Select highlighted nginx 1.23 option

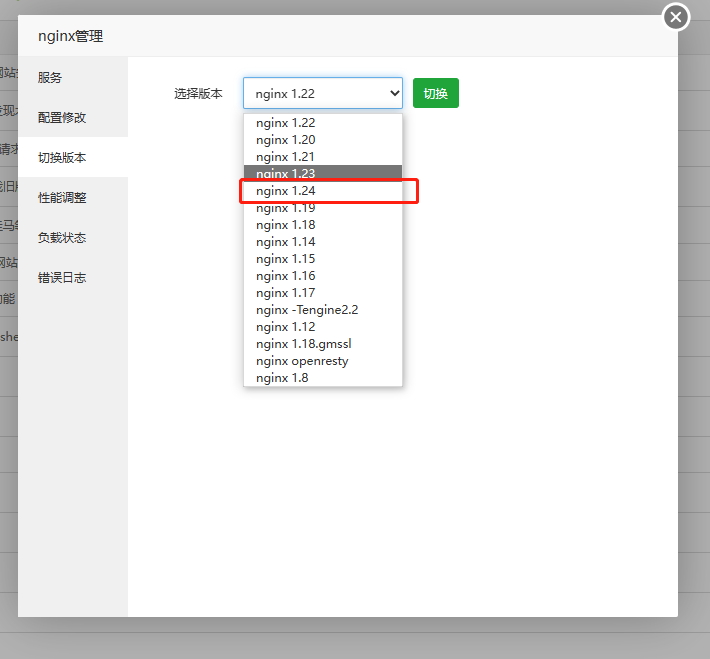tap(323, 173)
